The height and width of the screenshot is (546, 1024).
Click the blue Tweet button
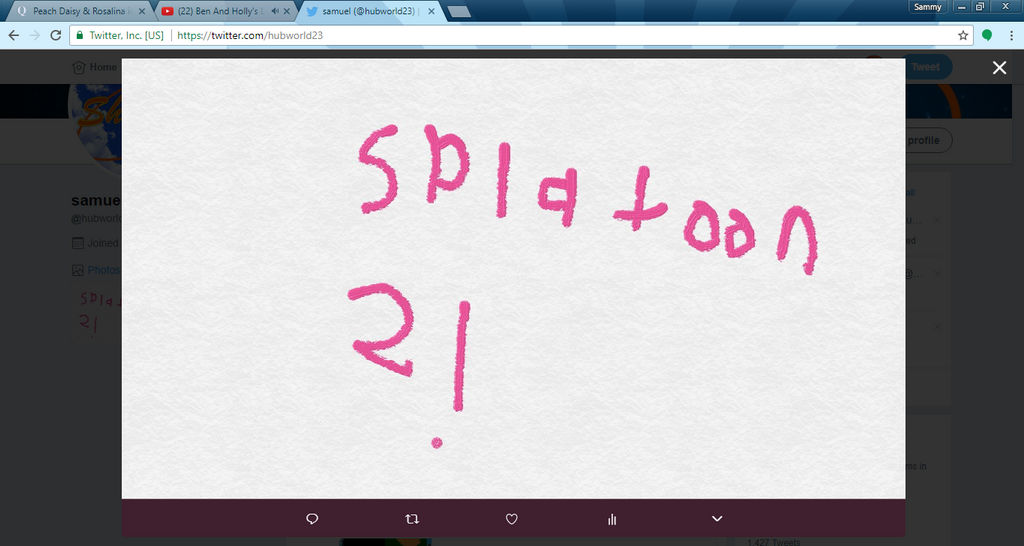tap(925, 67)
